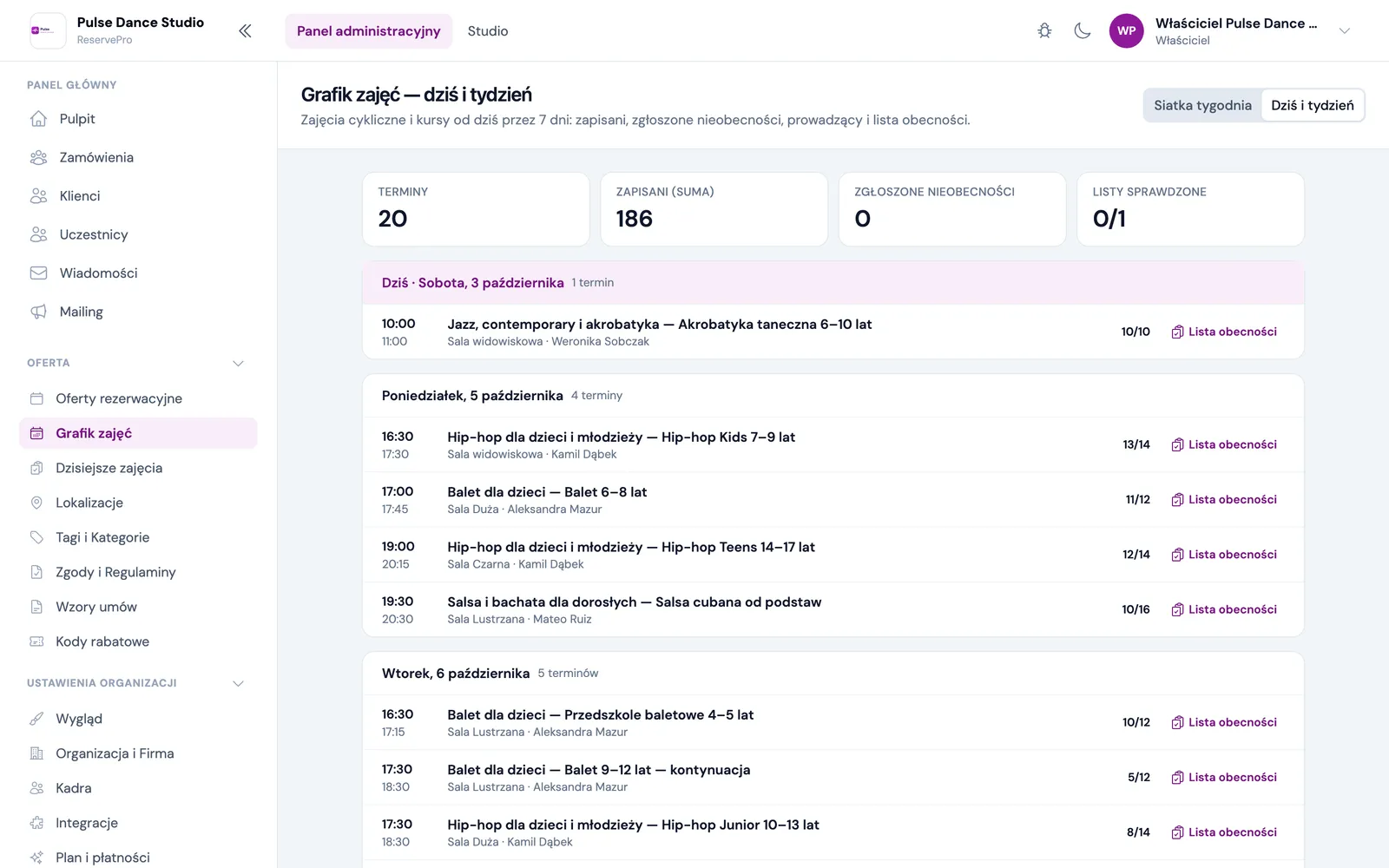
Task: Click the Oferty rezerwacyjne calendar icon
Action: 36,398
